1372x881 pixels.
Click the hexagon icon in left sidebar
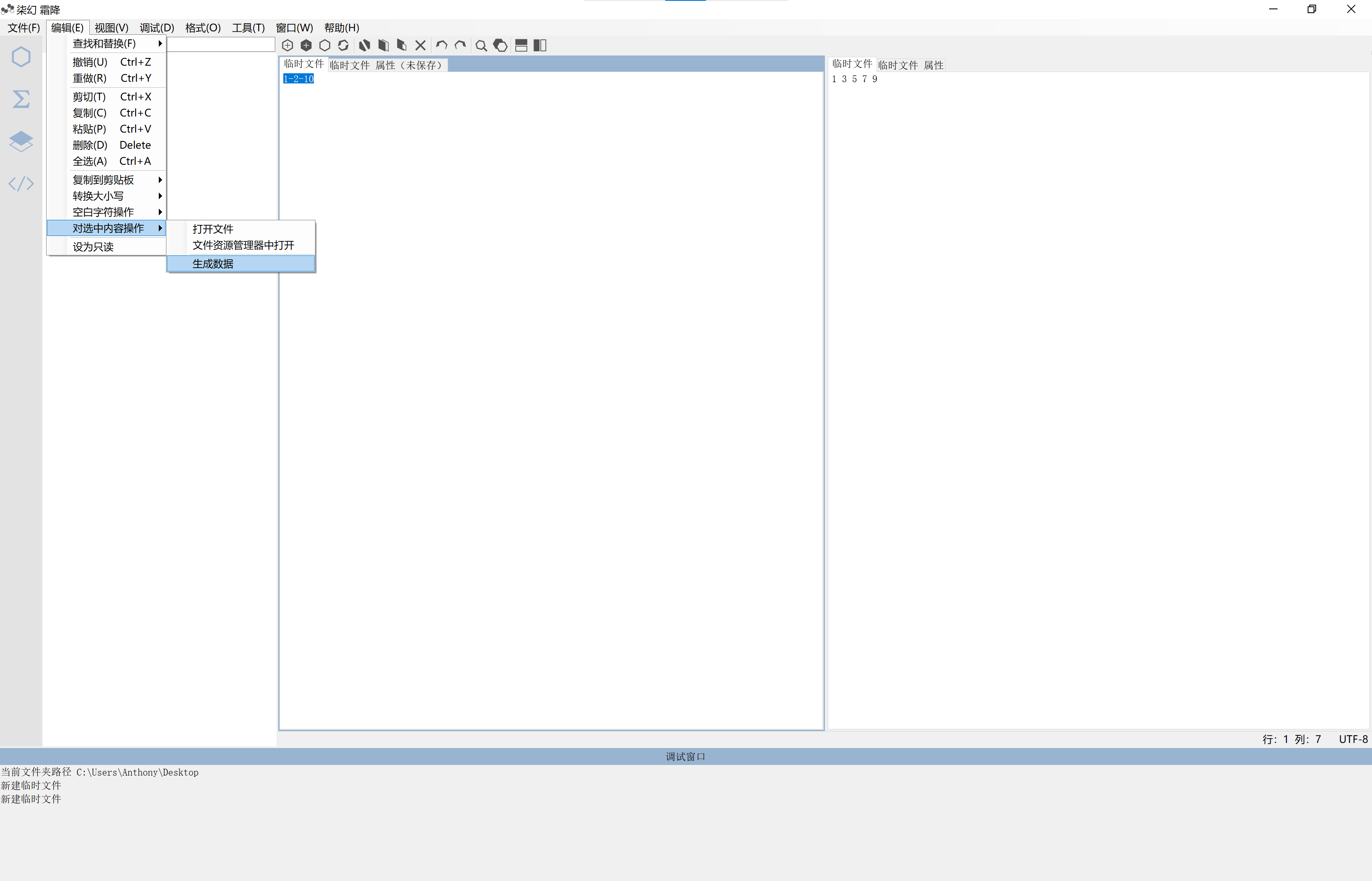21,57
